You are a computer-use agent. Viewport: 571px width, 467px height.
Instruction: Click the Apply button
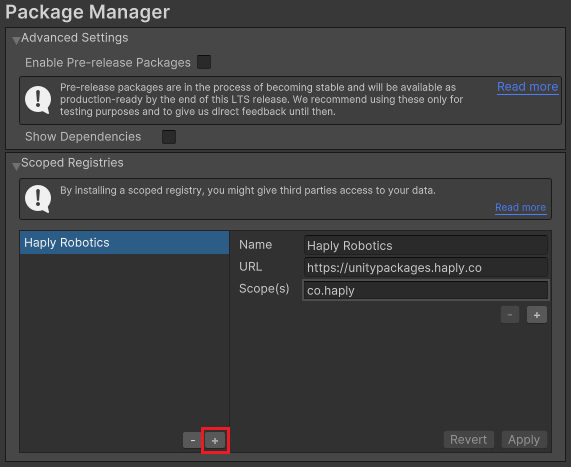point(524,440)
